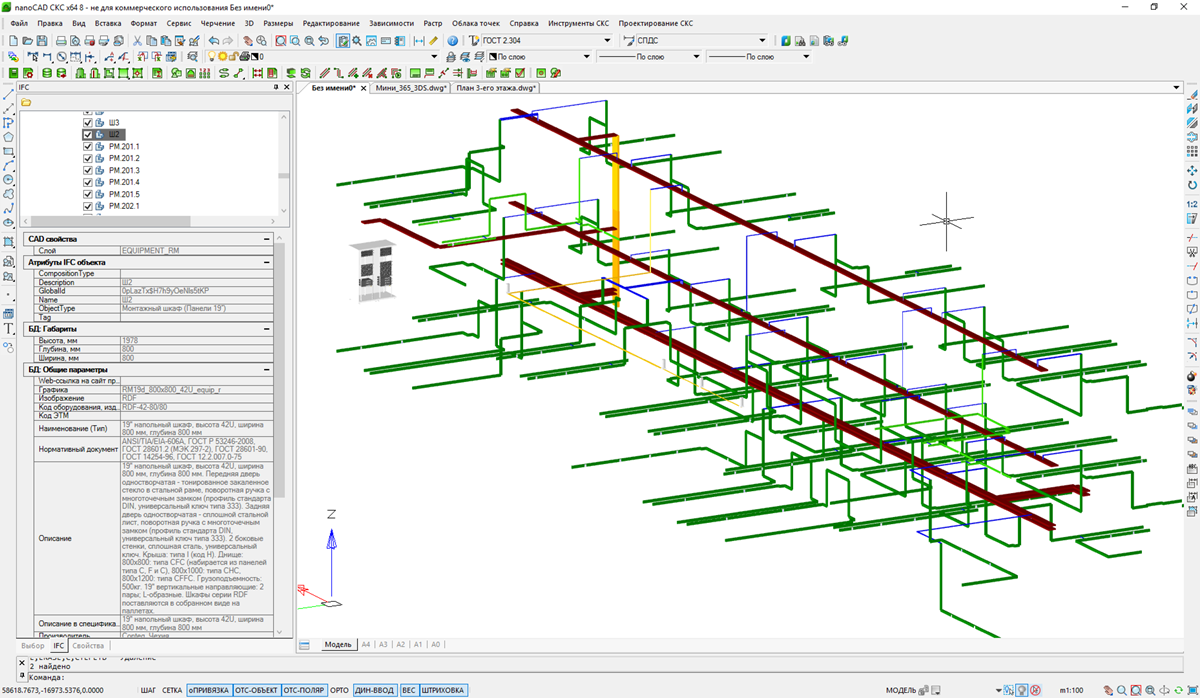Screen dimensions: 1200x698
Task: Click the Line draw tool in left toolbar
Action: tap(8, 93)
